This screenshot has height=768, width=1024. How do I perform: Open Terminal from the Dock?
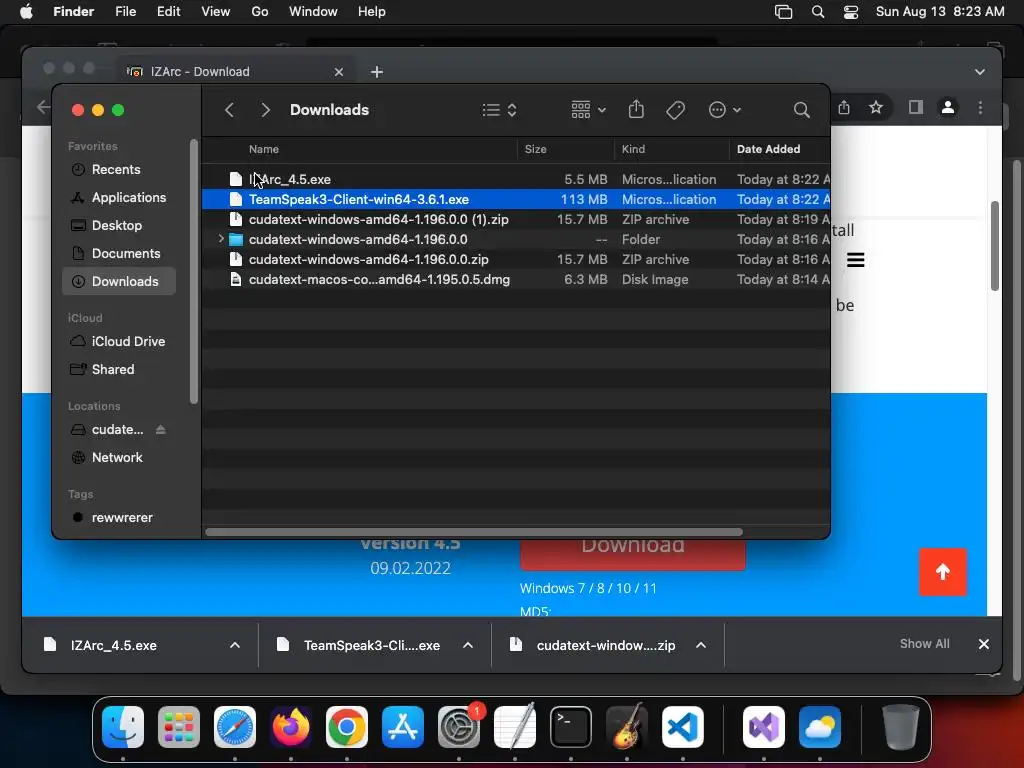pos(571,727)
